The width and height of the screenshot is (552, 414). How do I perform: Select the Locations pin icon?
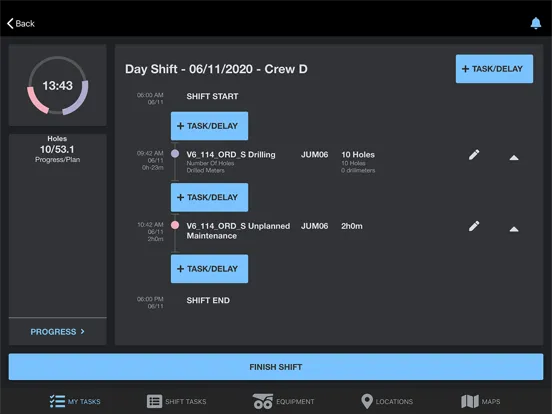[x=367, y=401]
